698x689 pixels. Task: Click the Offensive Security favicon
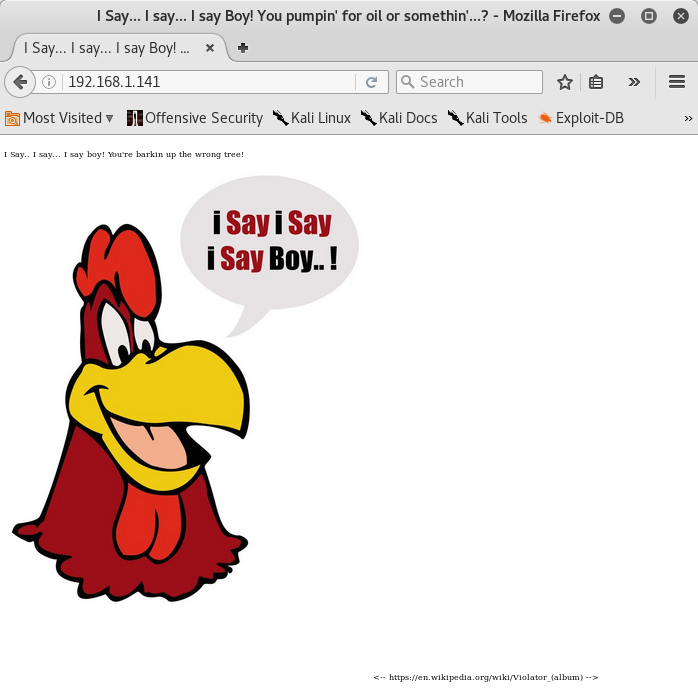(134, 118)
